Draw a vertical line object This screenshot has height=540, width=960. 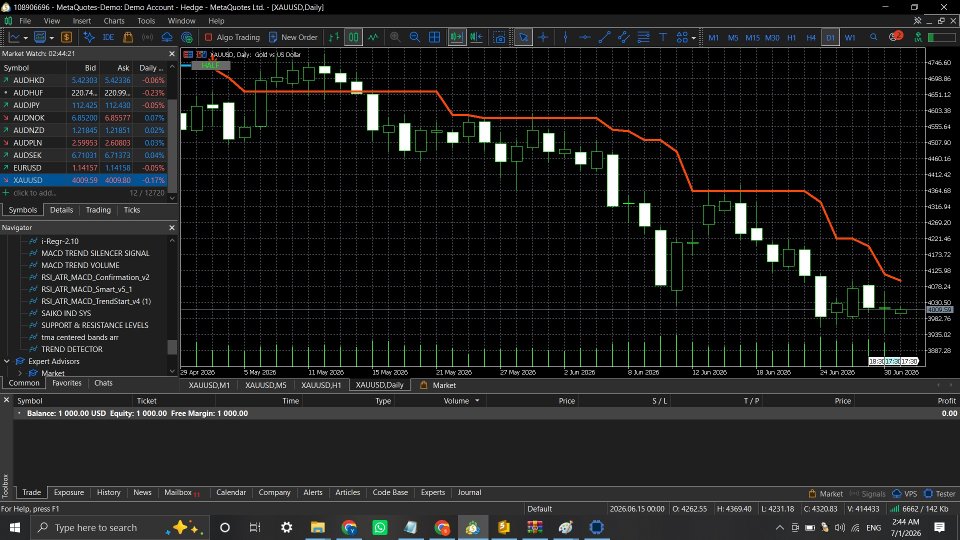point(564,37)
